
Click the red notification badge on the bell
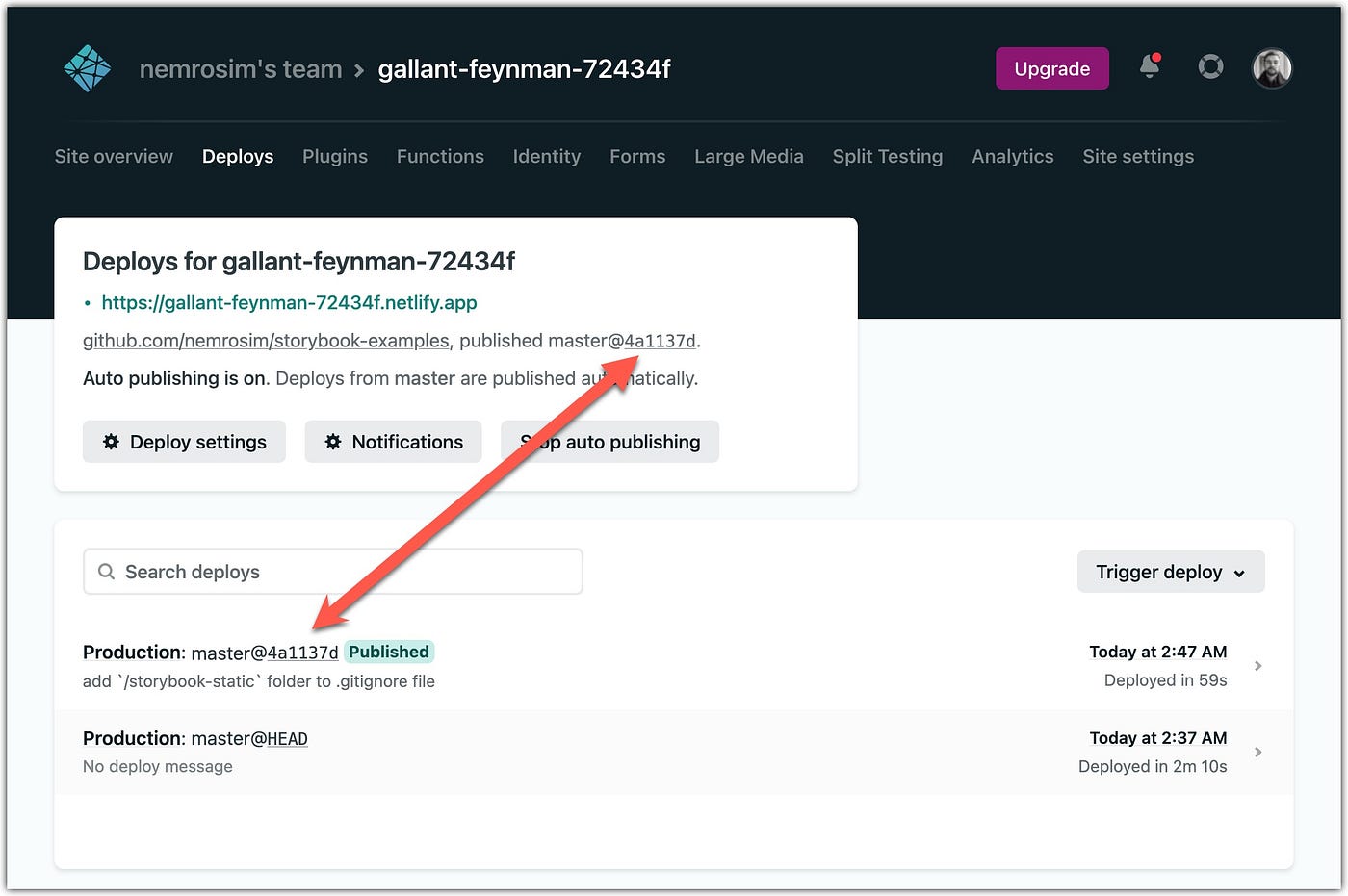click(x=1158, y=58)
